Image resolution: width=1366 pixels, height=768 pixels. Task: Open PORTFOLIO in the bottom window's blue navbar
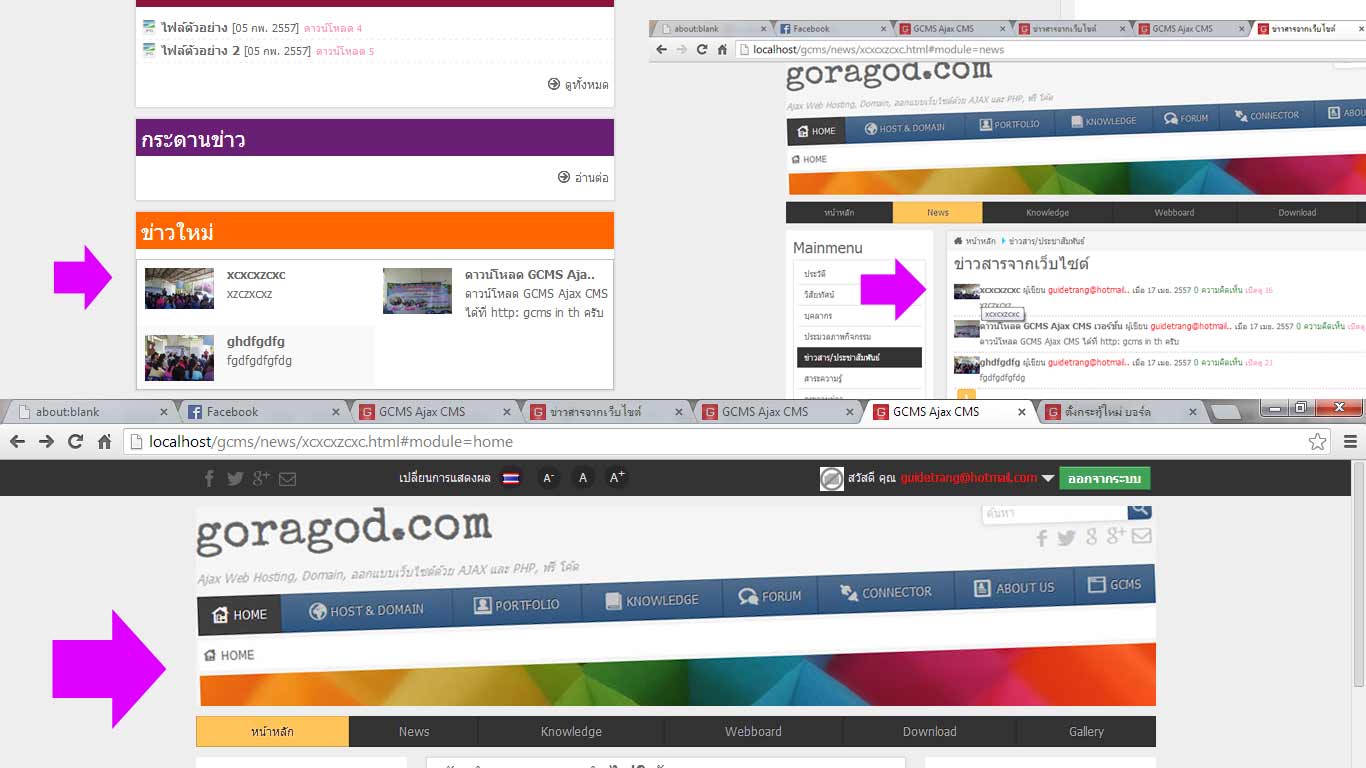517,604
